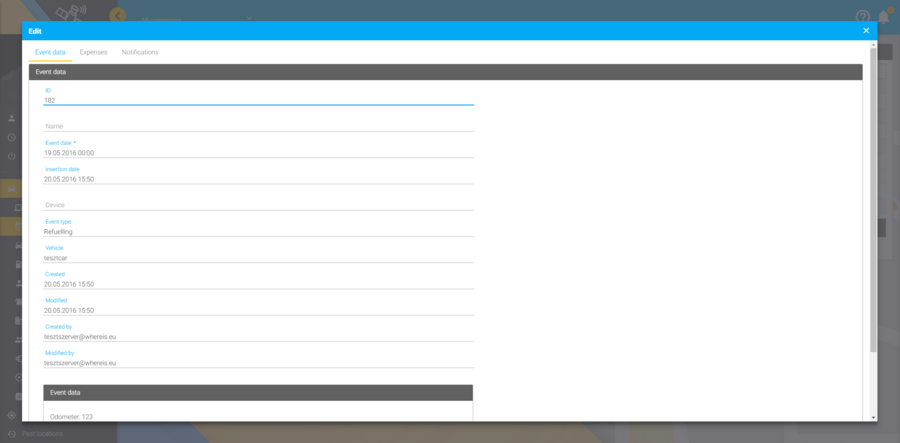
Task: Expand the All companies dropdown arrow
Action: tap(249, 18)
